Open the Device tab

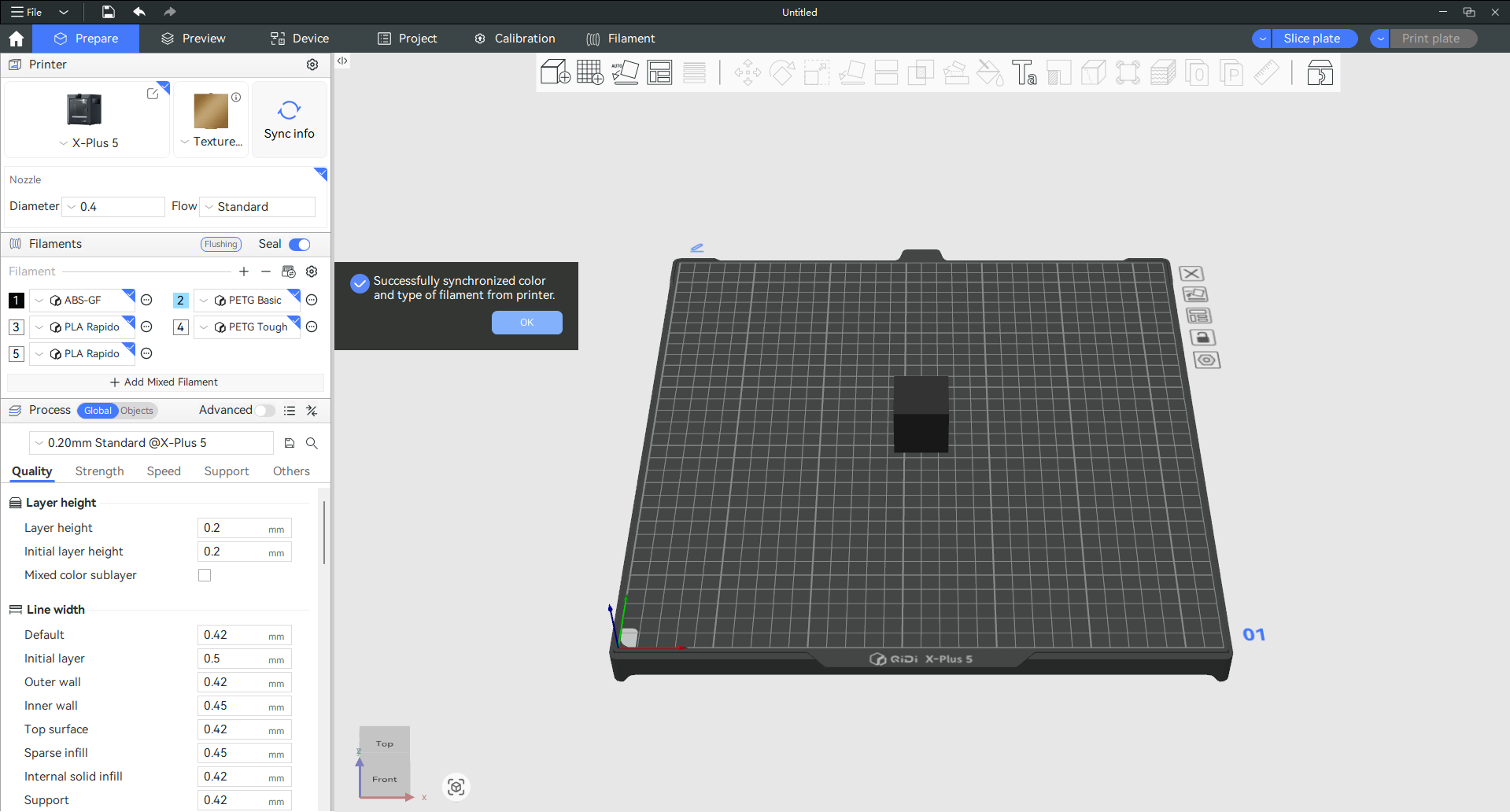click(x=300, y=39)
